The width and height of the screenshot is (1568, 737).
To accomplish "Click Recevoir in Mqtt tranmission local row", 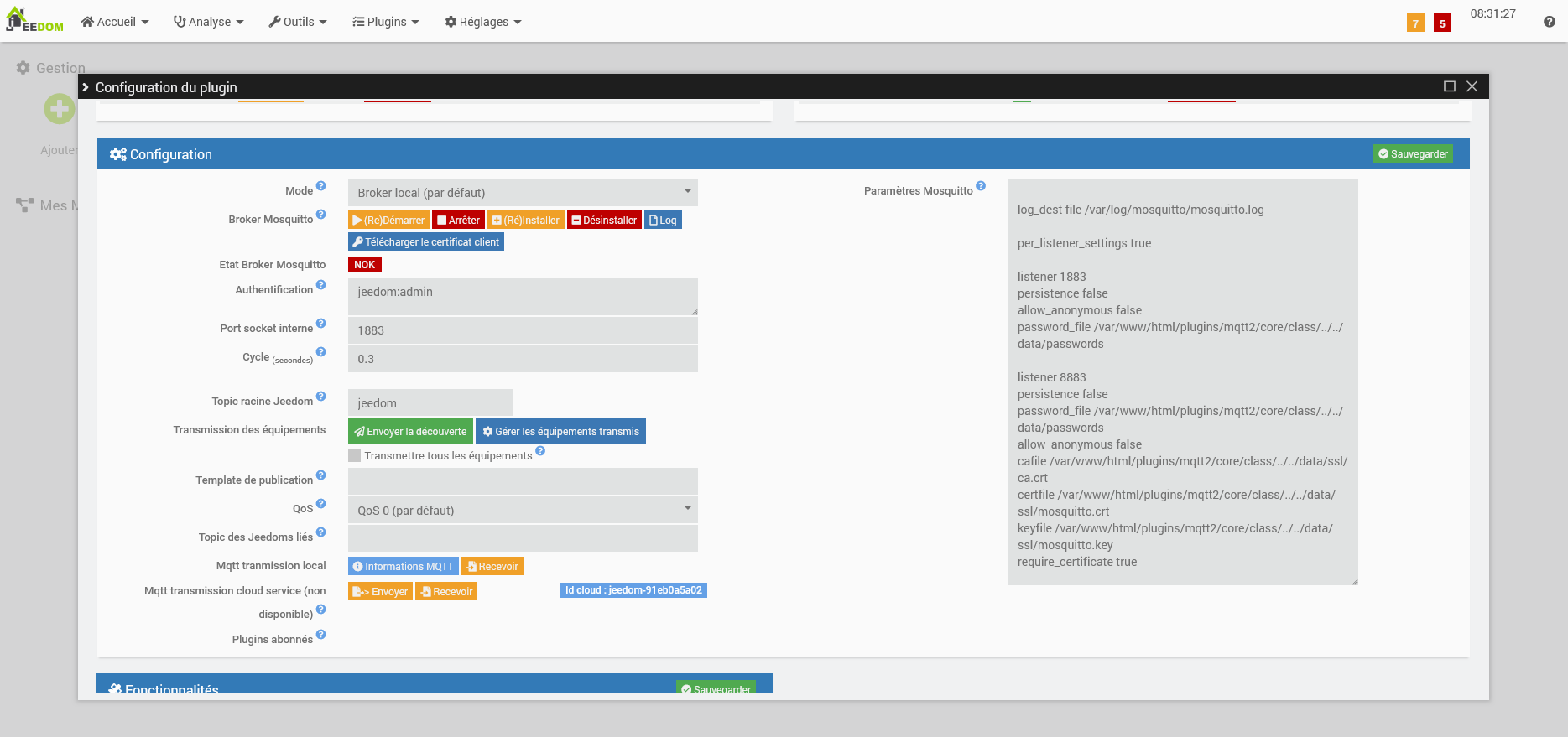I will tap(492, 567).
